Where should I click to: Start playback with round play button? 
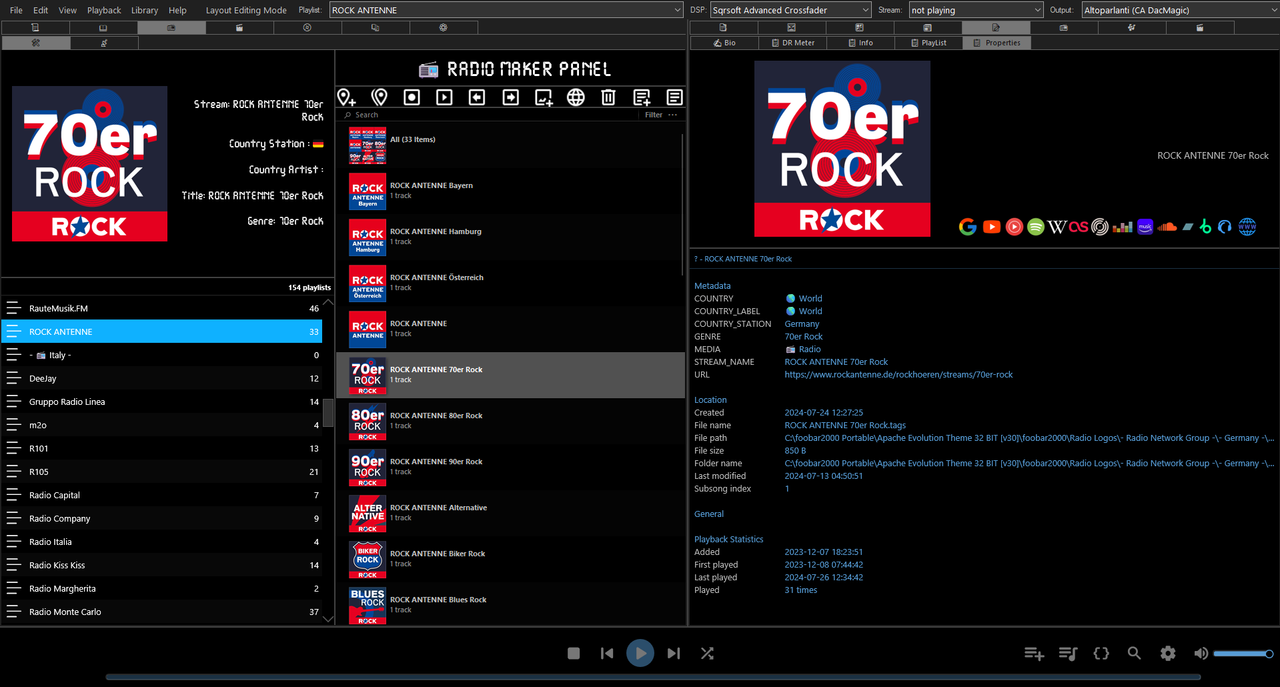[640, 653]
